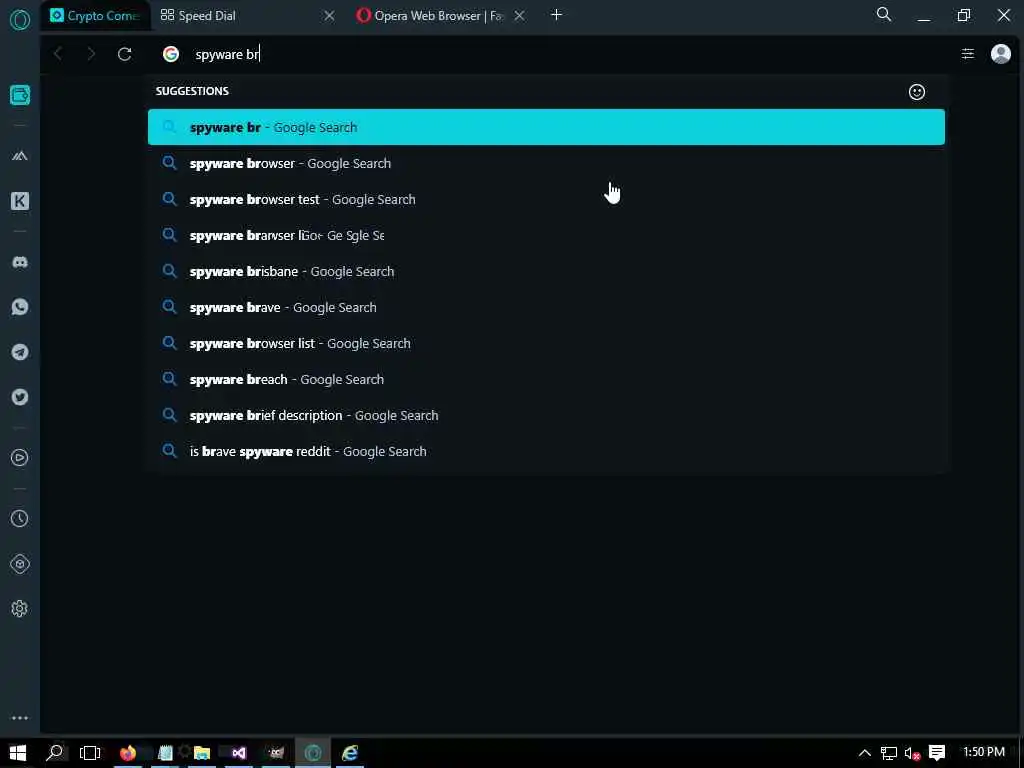Launch Firefox from the taskbar

[x=128, y=753]
